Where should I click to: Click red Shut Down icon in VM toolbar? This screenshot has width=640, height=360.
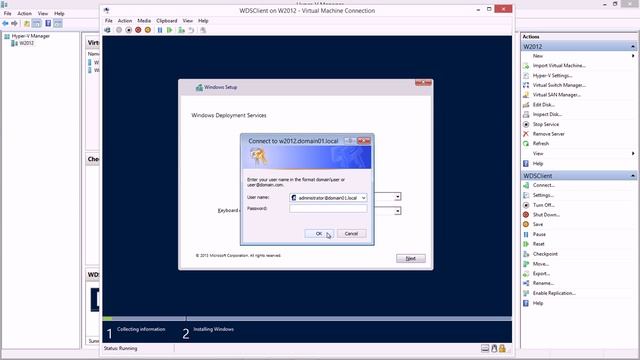click(x=138, y=30)
